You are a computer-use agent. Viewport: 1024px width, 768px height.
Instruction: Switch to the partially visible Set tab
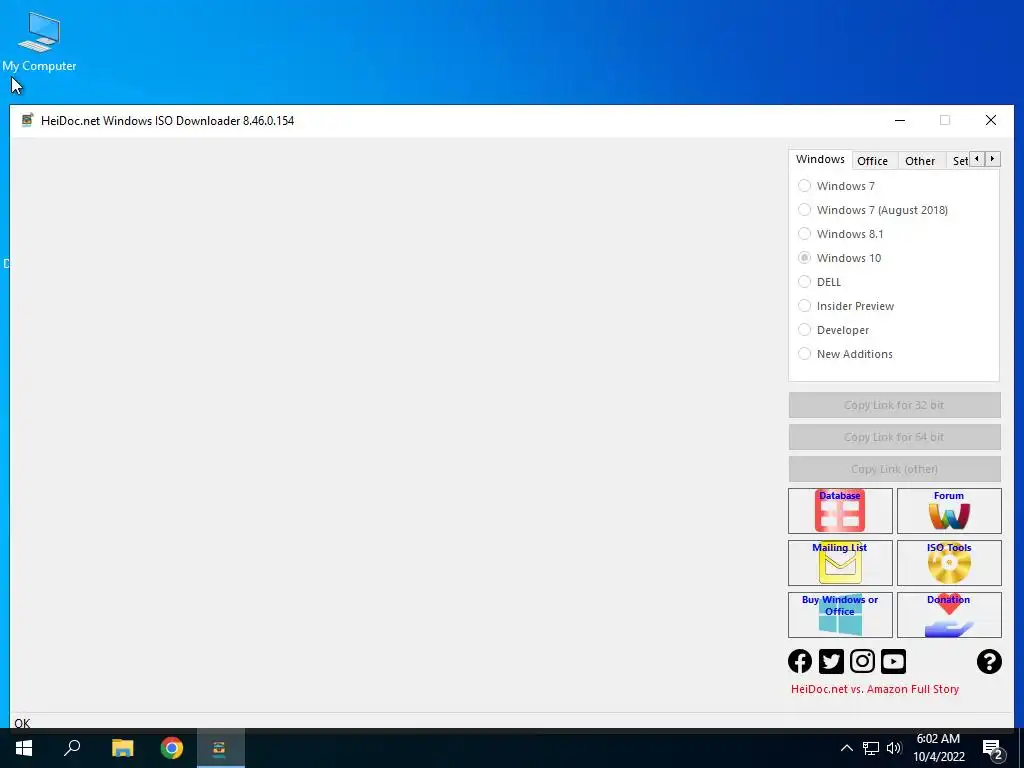click(959, 161)
